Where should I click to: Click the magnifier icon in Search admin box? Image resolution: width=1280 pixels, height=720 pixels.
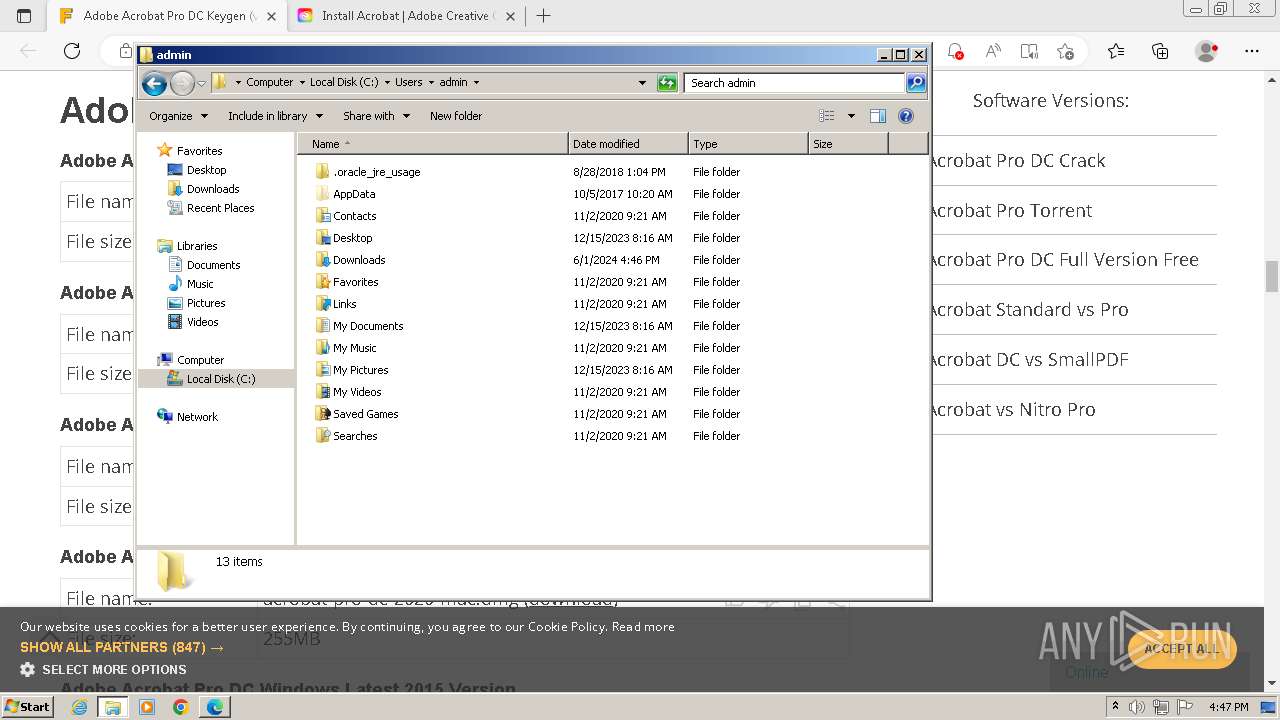click(x=916, y=83)
